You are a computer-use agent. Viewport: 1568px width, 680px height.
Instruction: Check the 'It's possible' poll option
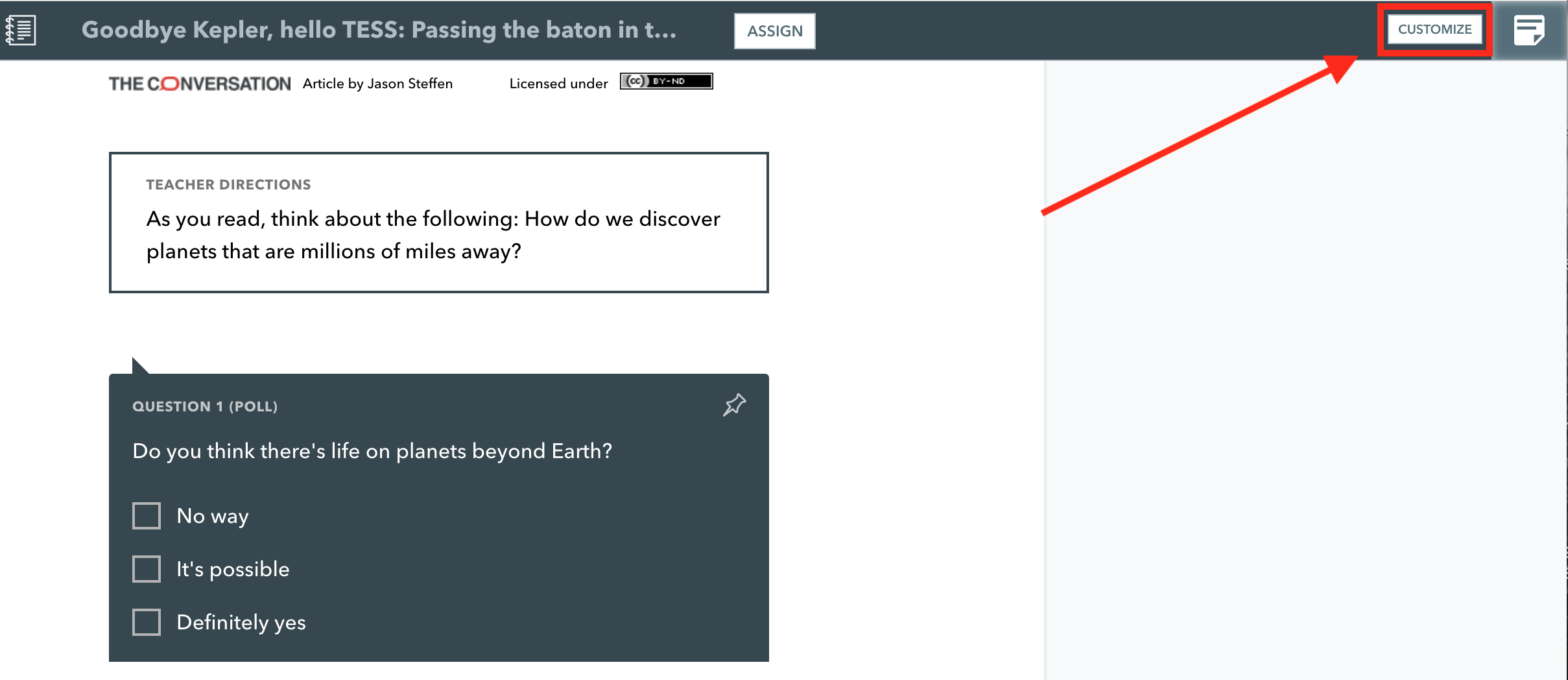tap(147, 569)
